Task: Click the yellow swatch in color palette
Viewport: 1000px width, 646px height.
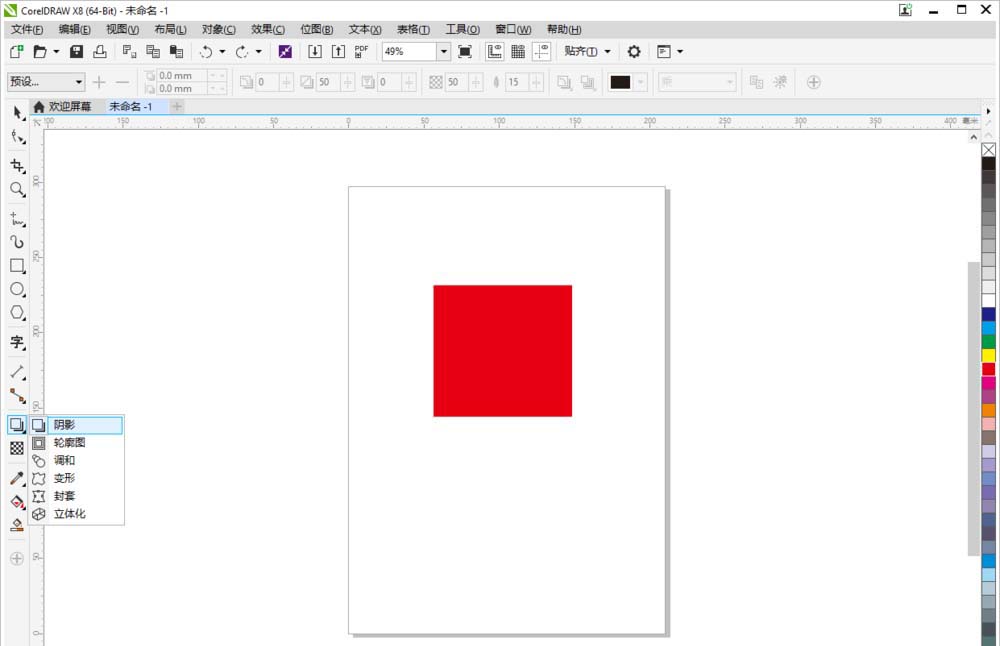Action: [x=988, y=355]
